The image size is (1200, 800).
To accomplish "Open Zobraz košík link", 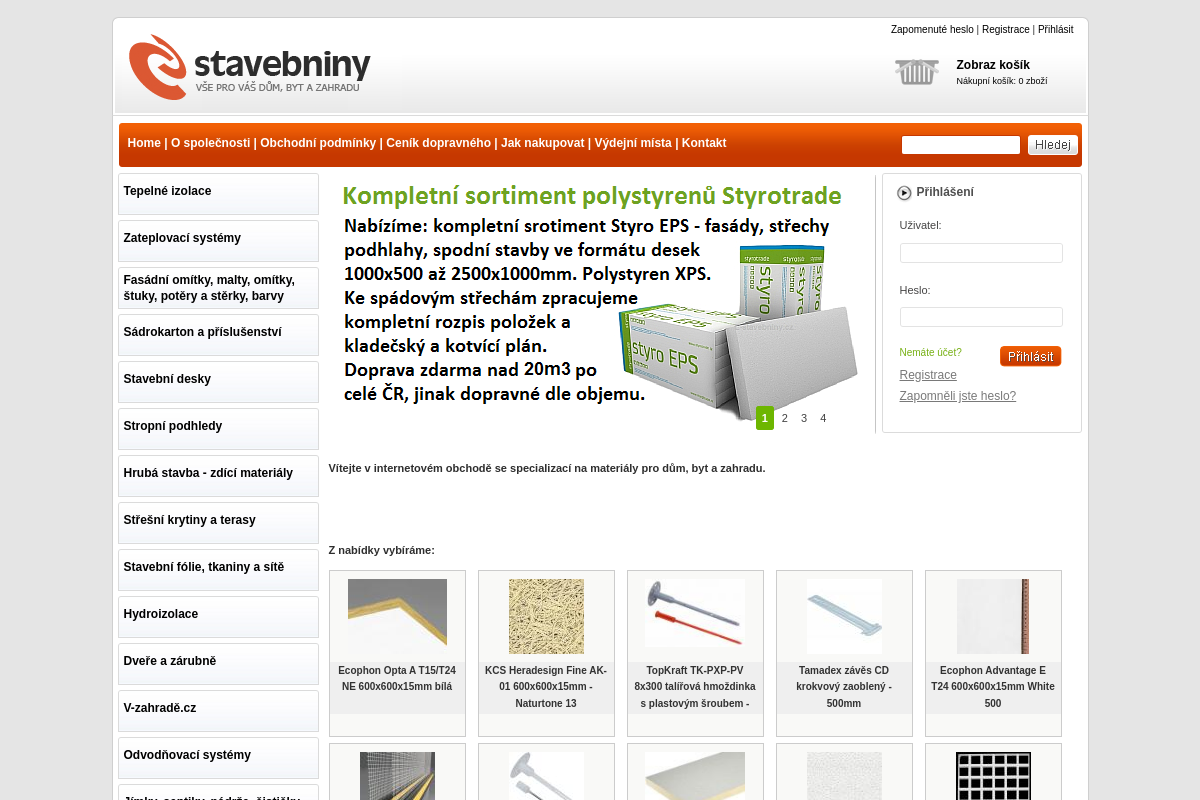I will click(x=992, y=65).
